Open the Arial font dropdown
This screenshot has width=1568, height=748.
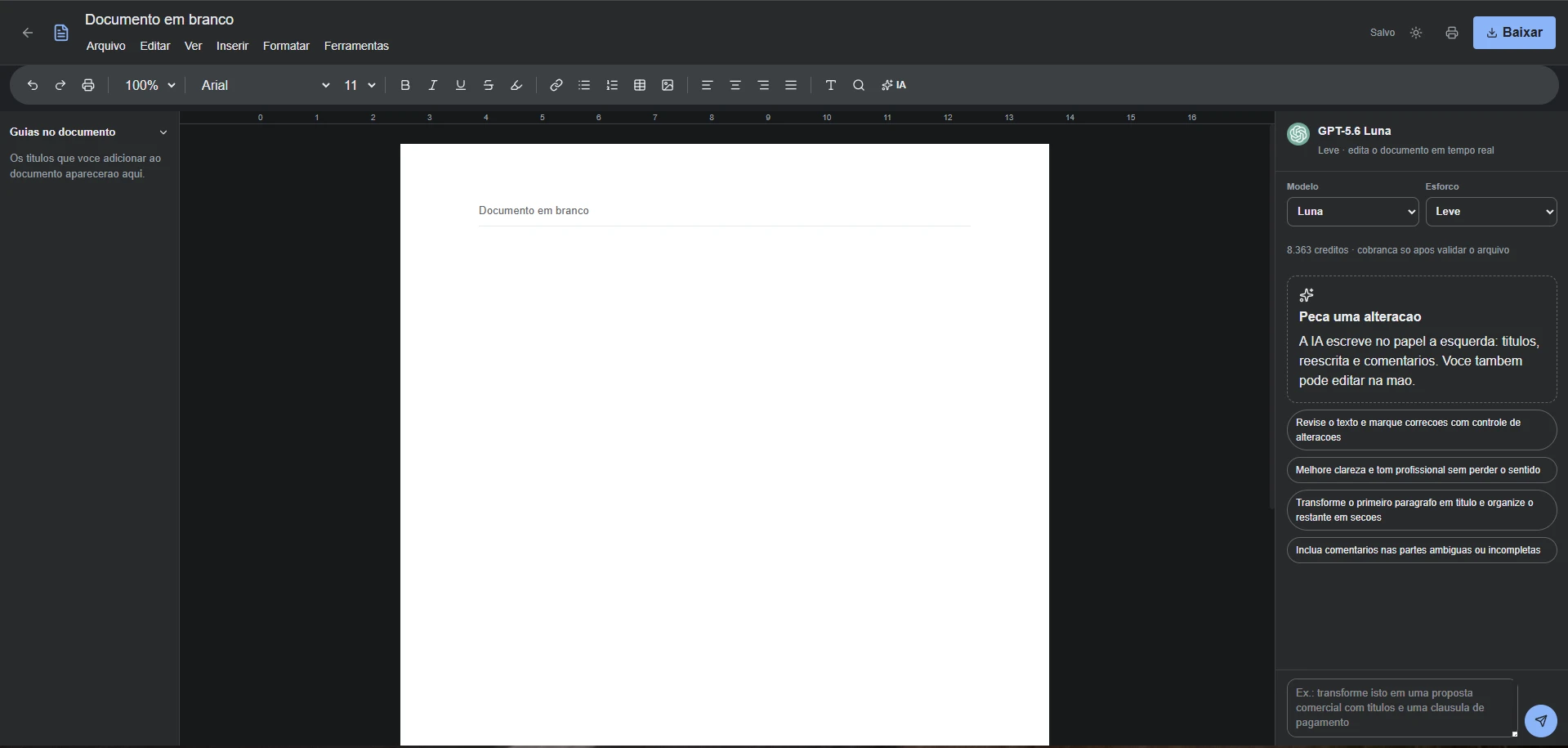266,85
